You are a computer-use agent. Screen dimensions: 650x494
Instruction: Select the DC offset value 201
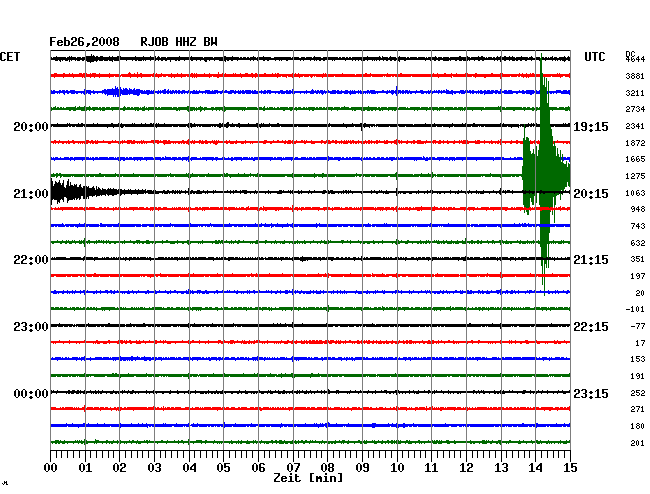[x=638, y=443]
